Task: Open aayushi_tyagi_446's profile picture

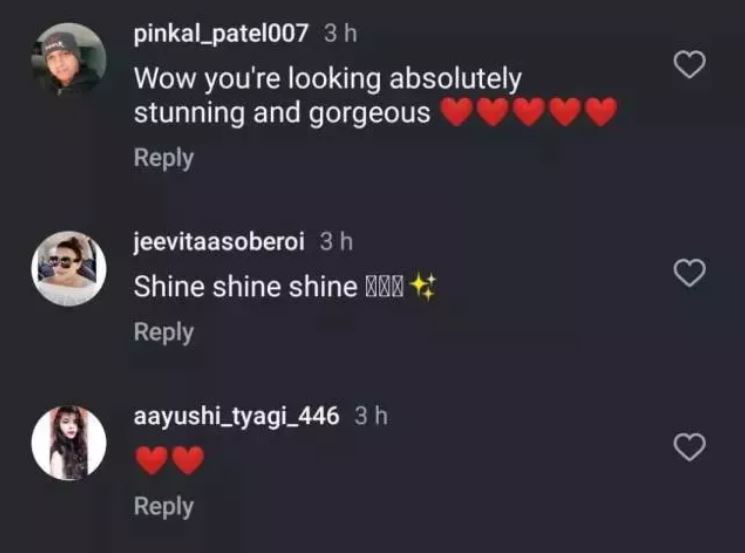Action: tap(69, 443)
